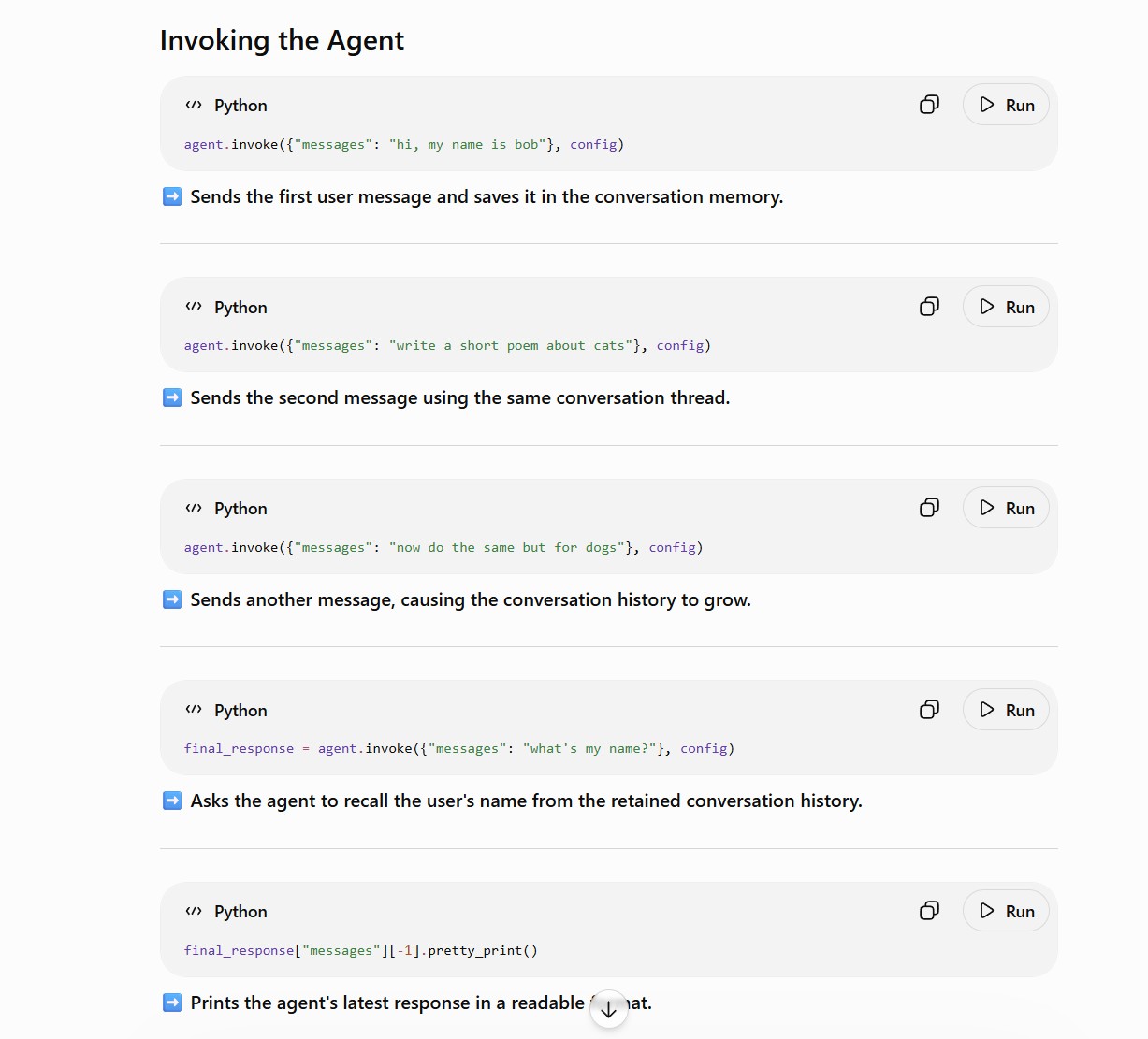Run the pretty_print code block
Screen dimensions: 1148x1039
[1006, 911]
